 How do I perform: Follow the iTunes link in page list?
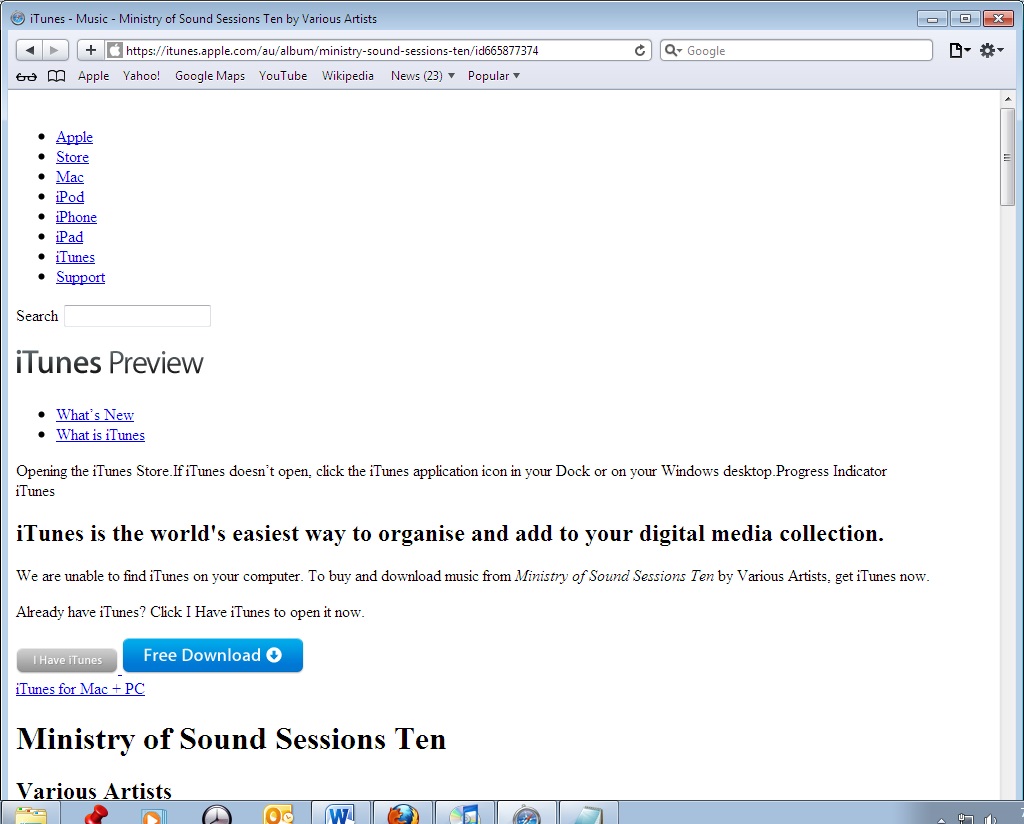coord(75,257)
